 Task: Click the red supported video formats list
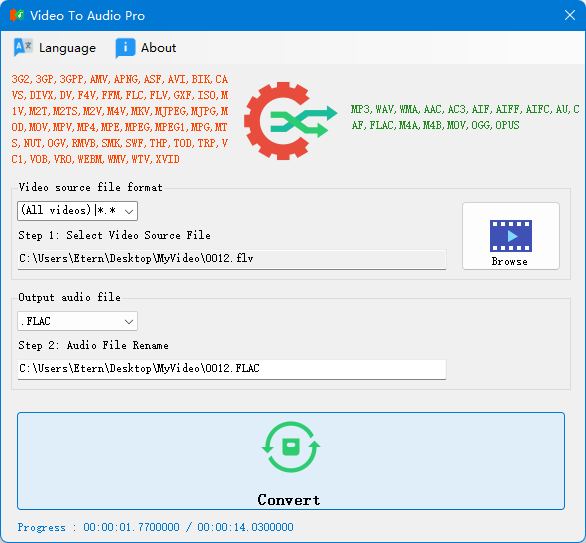pos(120,119)
